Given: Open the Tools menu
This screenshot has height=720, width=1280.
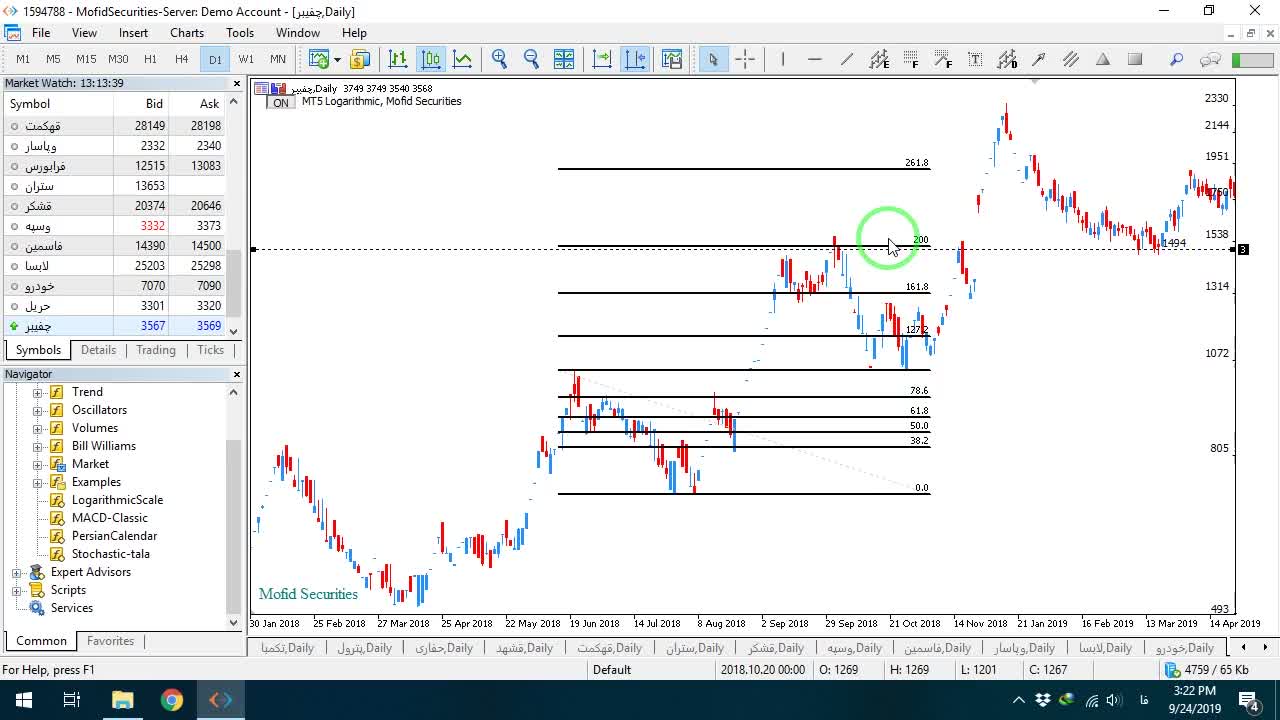Looking at the screenshot, I should [240, 33].
